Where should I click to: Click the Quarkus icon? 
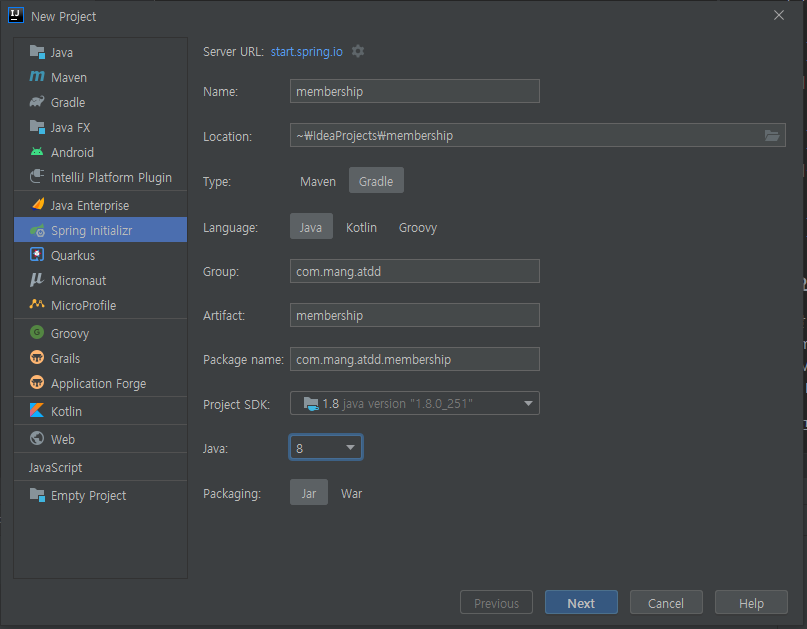click(37, 254)
